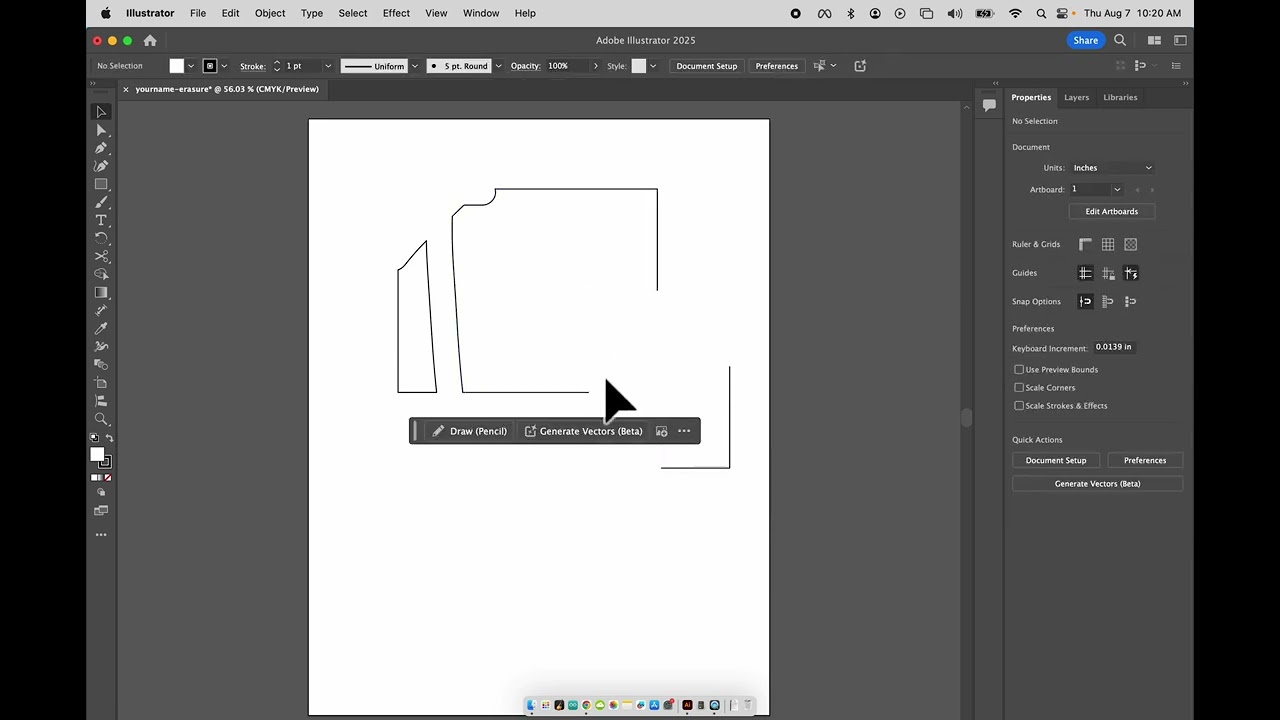1280x720 pixels.
Task: Toggle show guides
Action: [x=1085, y=273]
